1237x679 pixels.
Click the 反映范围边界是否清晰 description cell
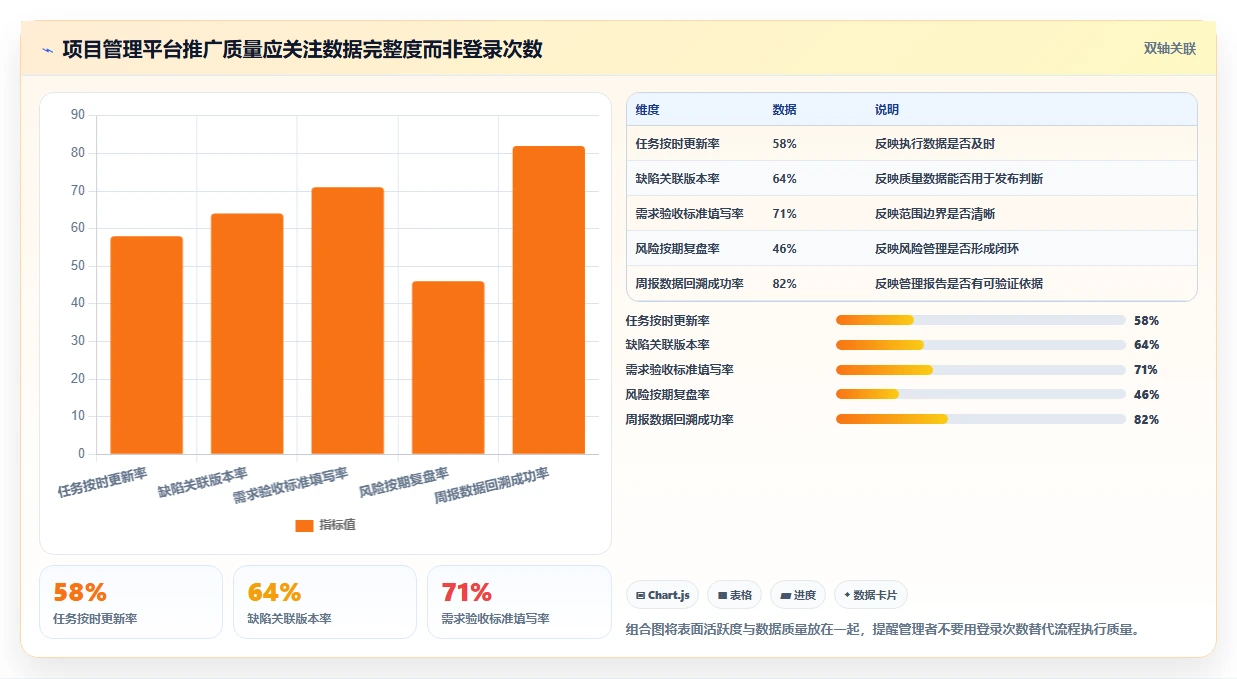pos(935,214)
